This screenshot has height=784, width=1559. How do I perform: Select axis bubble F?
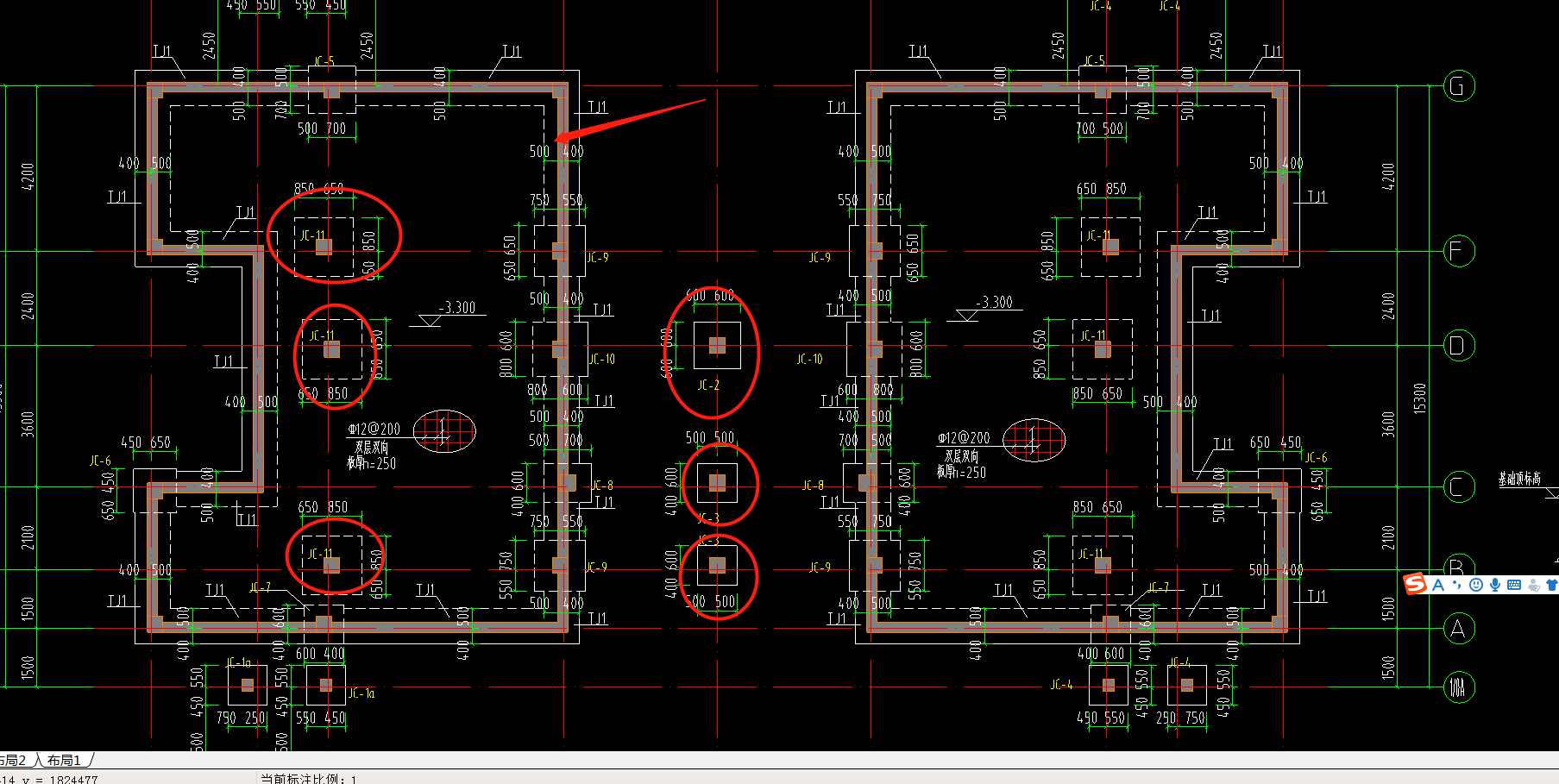click(x=1458, y=252)
